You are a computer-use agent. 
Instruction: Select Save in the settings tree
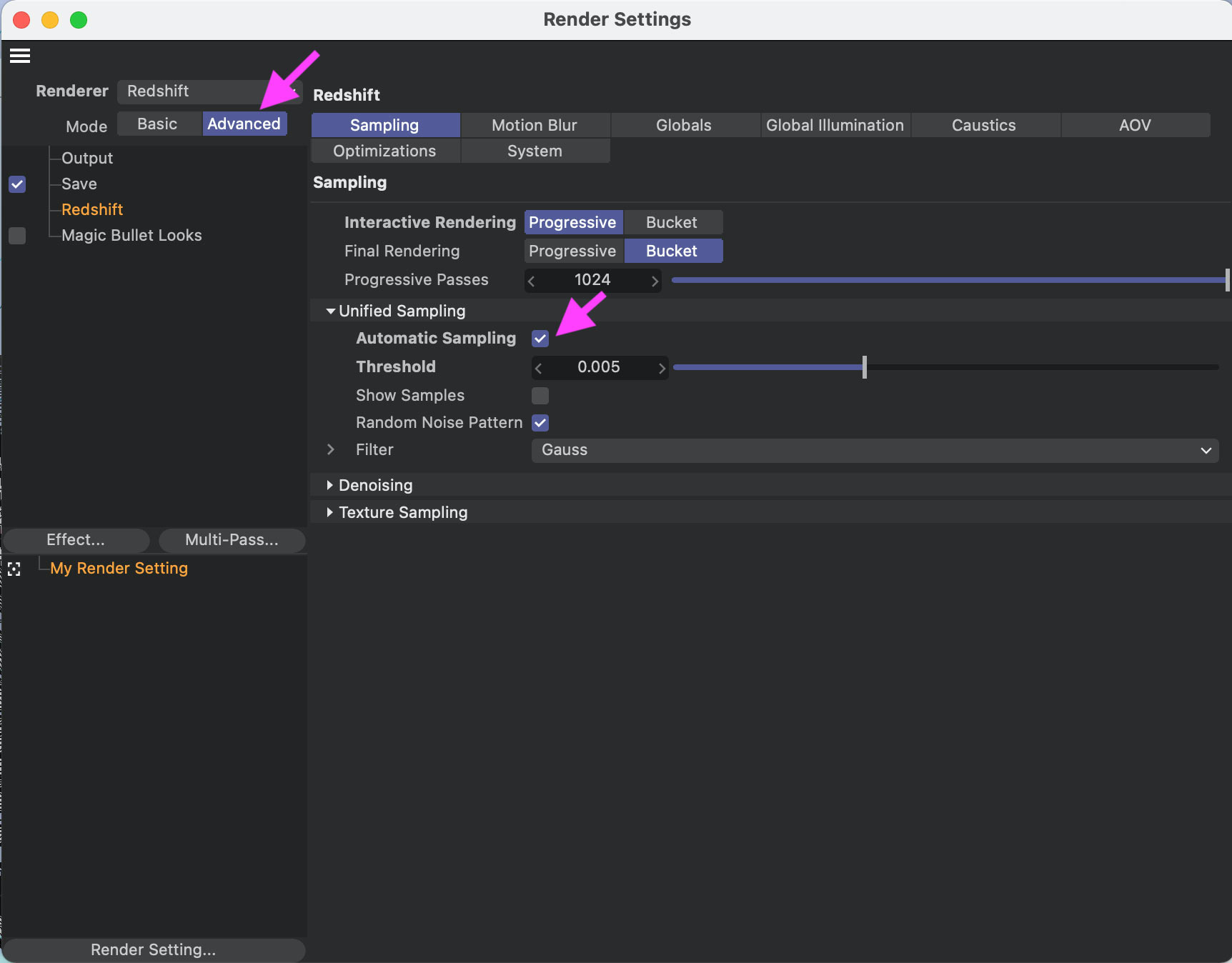[x=79, y=184]
